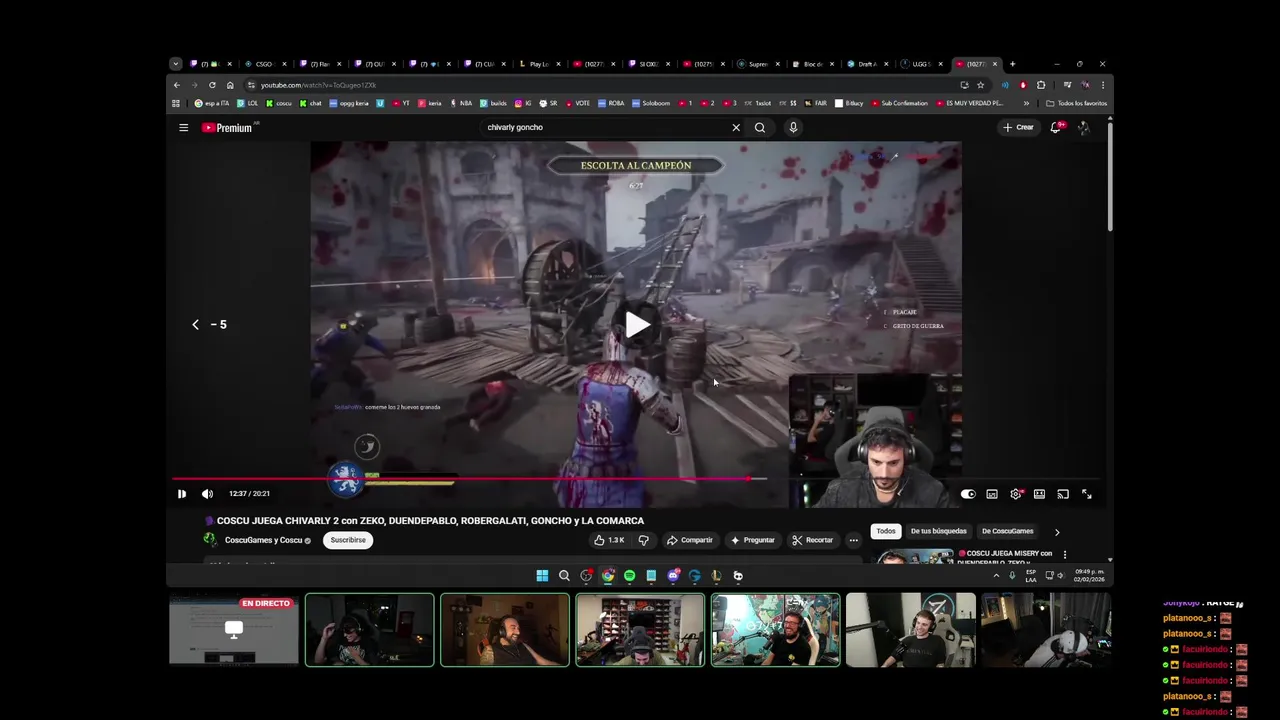The width and height of the screenshot is (1280, 720).
Task: Open Windows Start menu on taskbar
Action: 542,576
